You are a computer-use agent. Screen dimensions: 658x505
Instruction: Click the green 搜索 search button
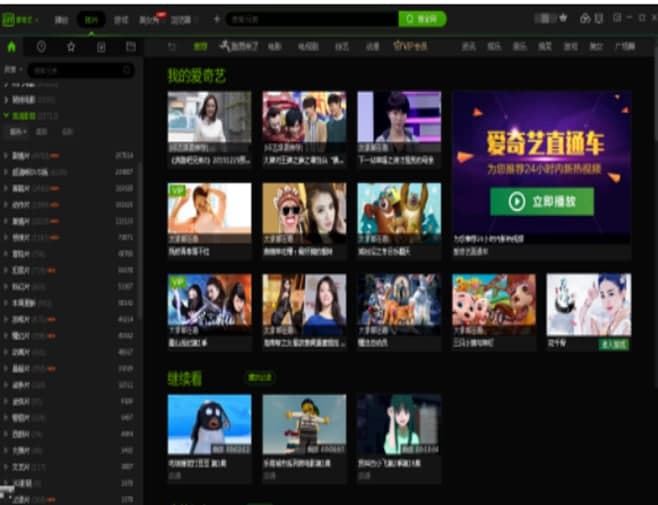pos(422,19)
